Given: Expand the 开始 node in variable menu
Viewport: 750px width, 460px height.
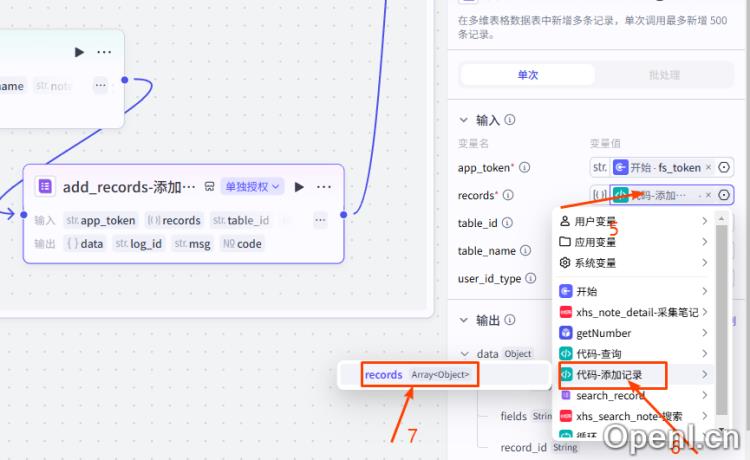Looking at the screenshot, I should coord(633,291).
